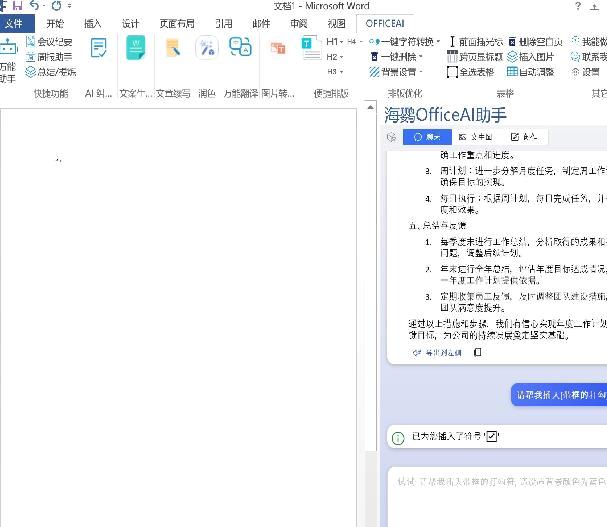Open the 一键字符转换 dropdown
607x527 pixels.
pyautogui.click(x=405, y=41)
